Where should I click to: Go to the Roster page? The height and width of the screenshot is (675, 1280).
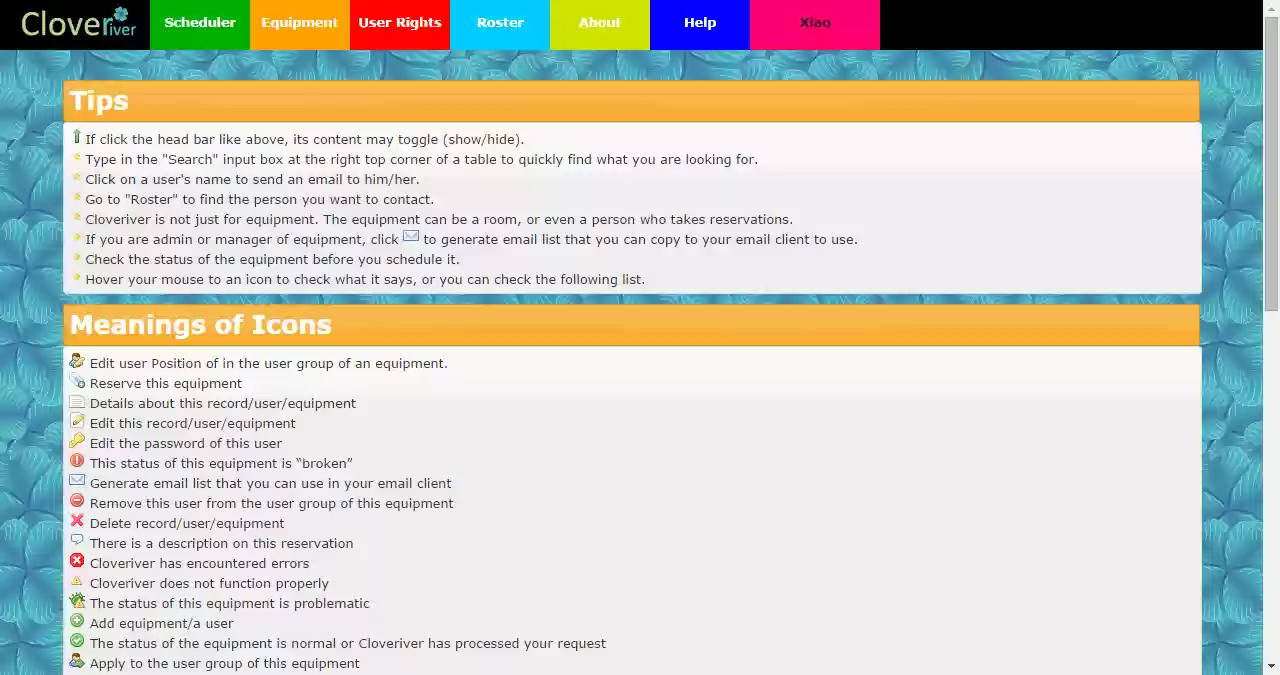[x=500, y=22]
